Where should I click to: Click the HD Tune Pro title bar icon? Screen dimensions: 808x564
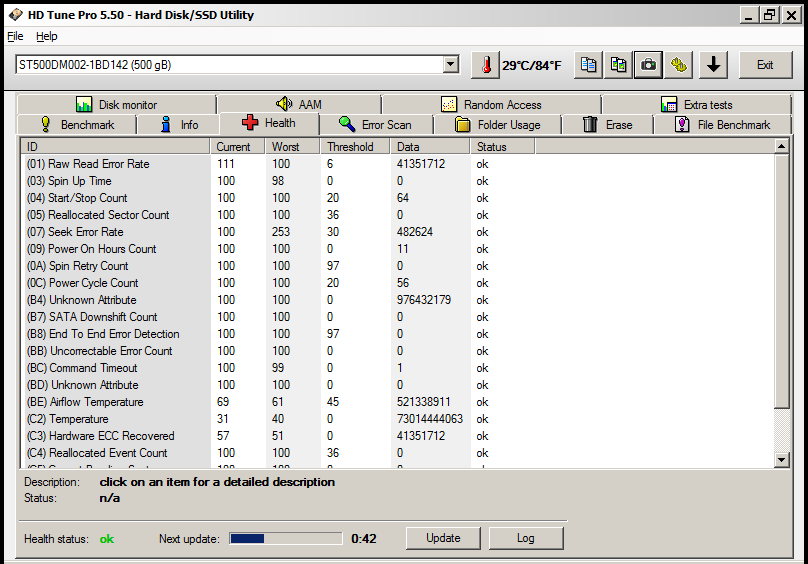coord(15,14)
